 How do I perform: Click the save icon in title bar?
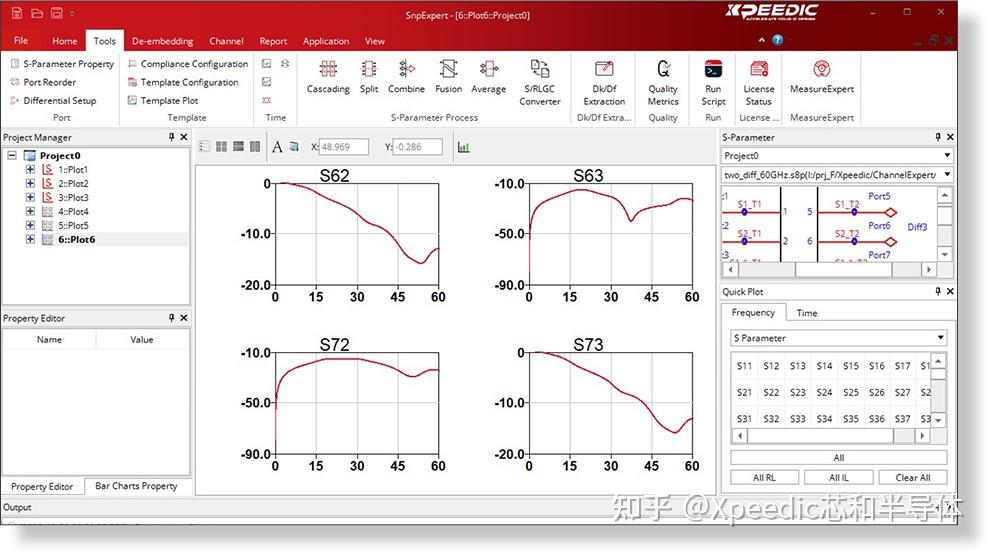(57, 13)
